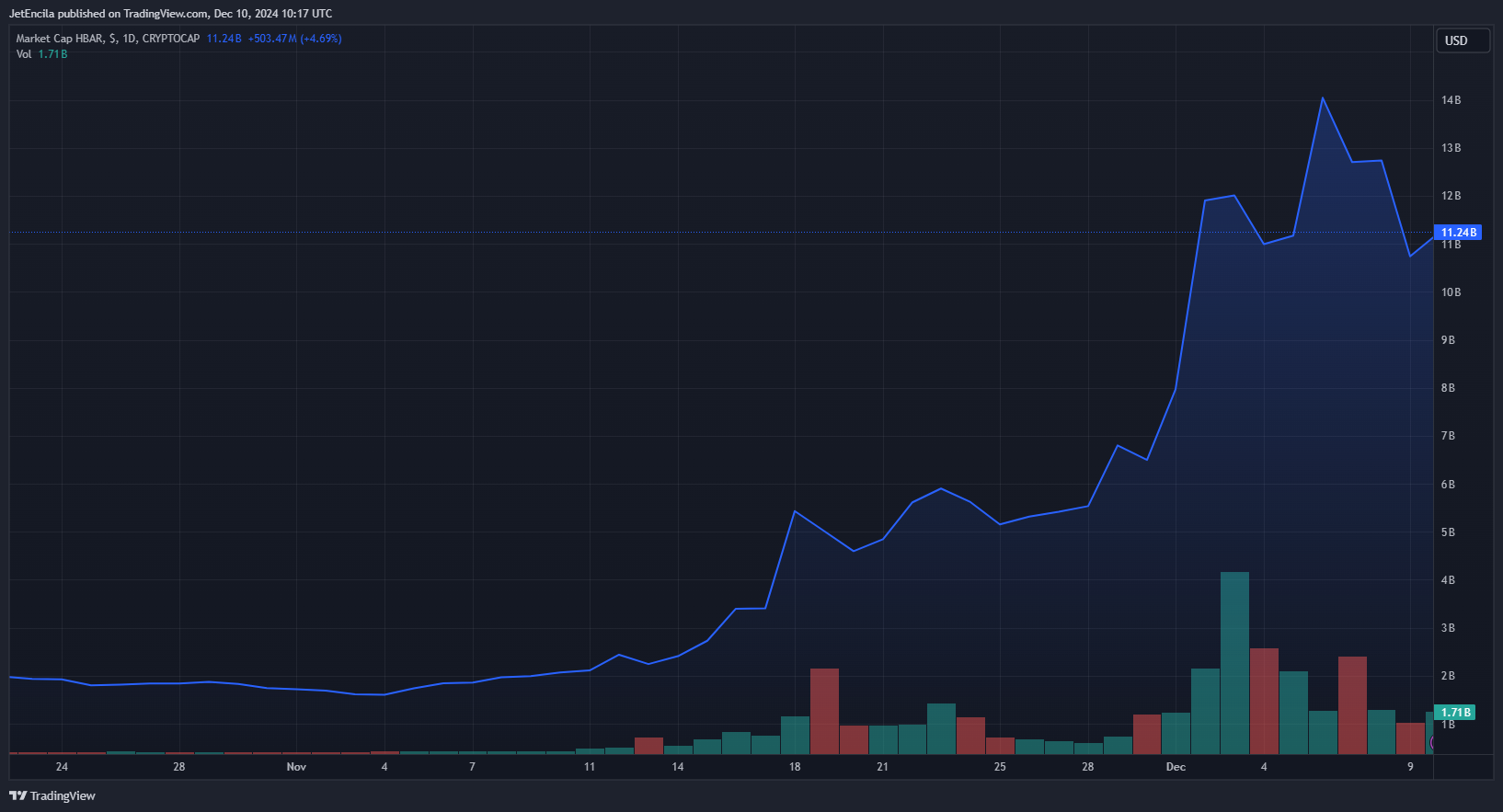1503x812 pixels.
Task: Select the Nov label on time axis
Action: coord(296,767)
